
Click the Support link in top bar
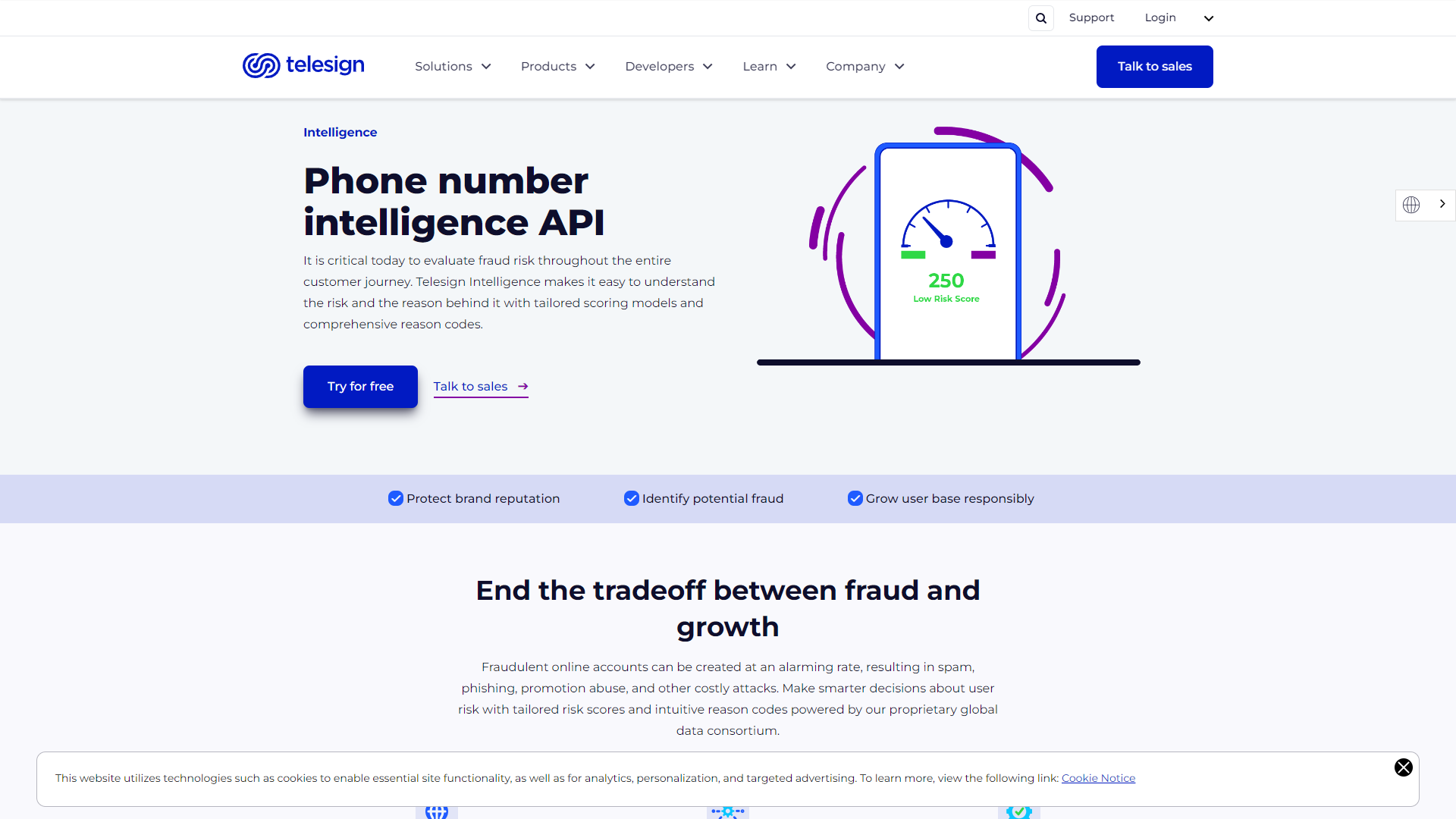(x=1090, y=17)
